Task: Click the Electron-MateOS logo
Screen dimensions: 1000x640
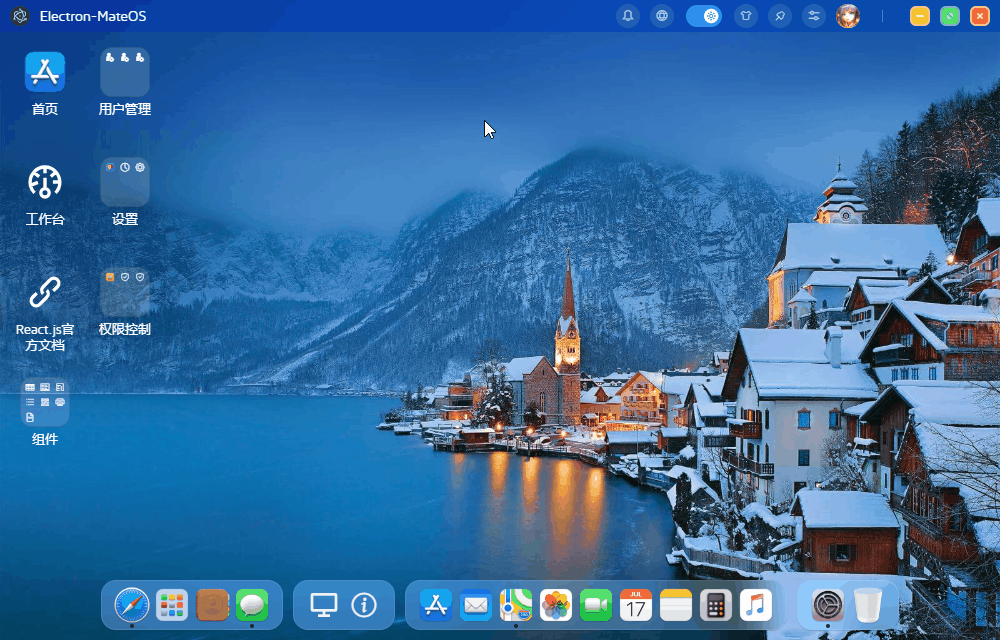Action: click(x=20, y=16)
